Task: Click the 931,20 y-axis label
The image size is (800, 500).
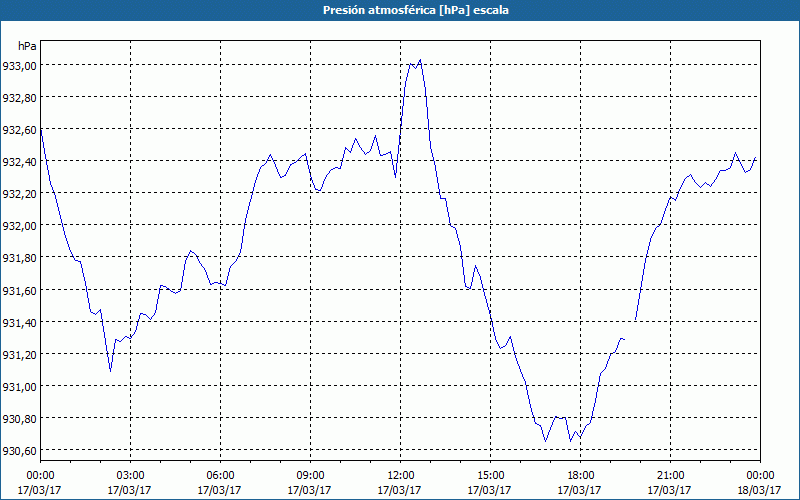Action: pyautogui.click(x=19, y=354)
